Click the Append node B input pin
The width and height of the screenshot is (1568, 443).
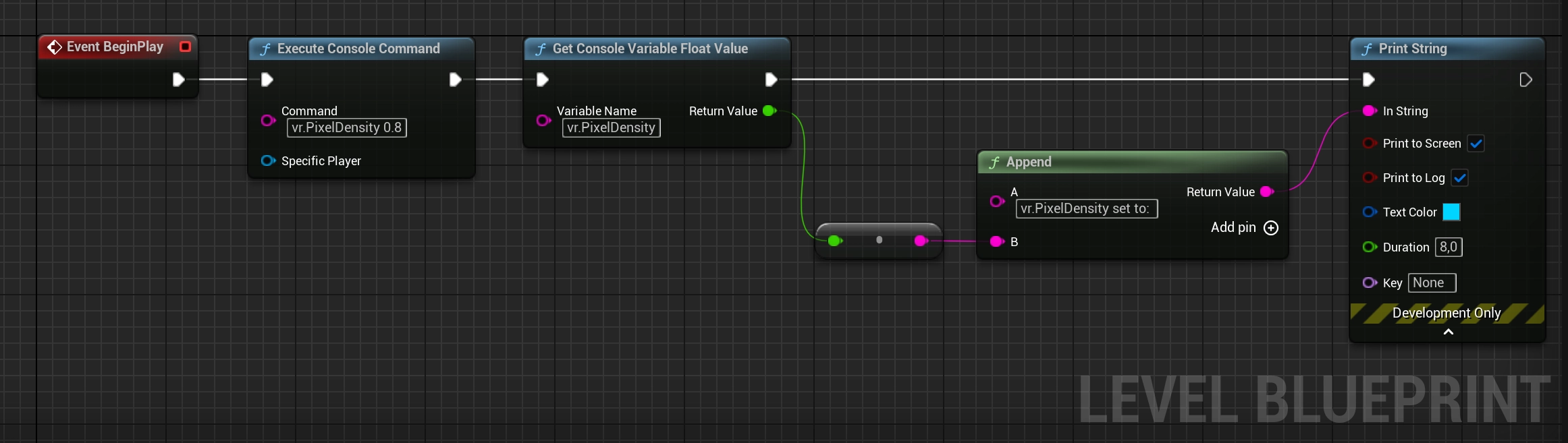coord(997,241)
